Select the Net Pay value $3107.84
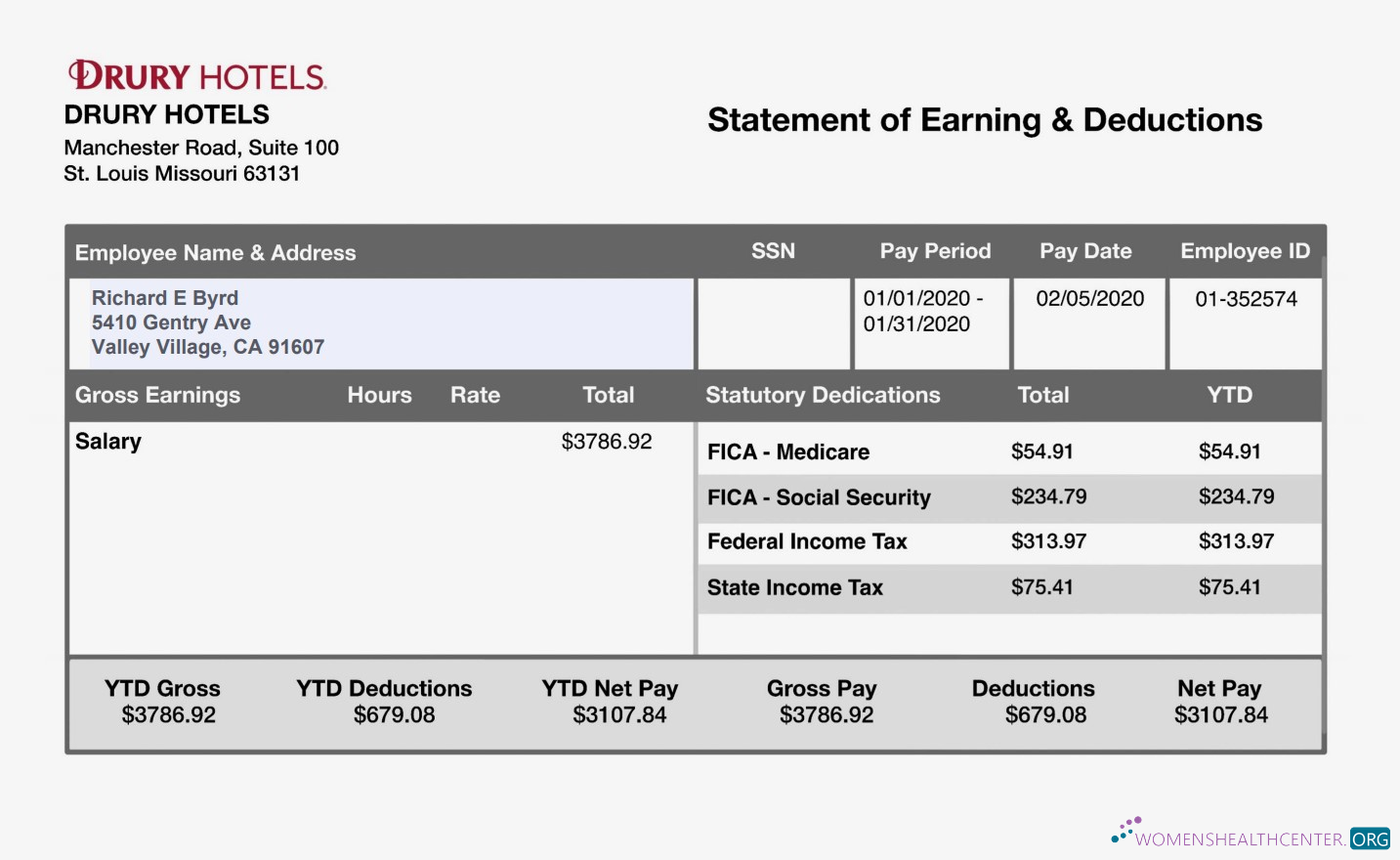 pos(1220,714)
